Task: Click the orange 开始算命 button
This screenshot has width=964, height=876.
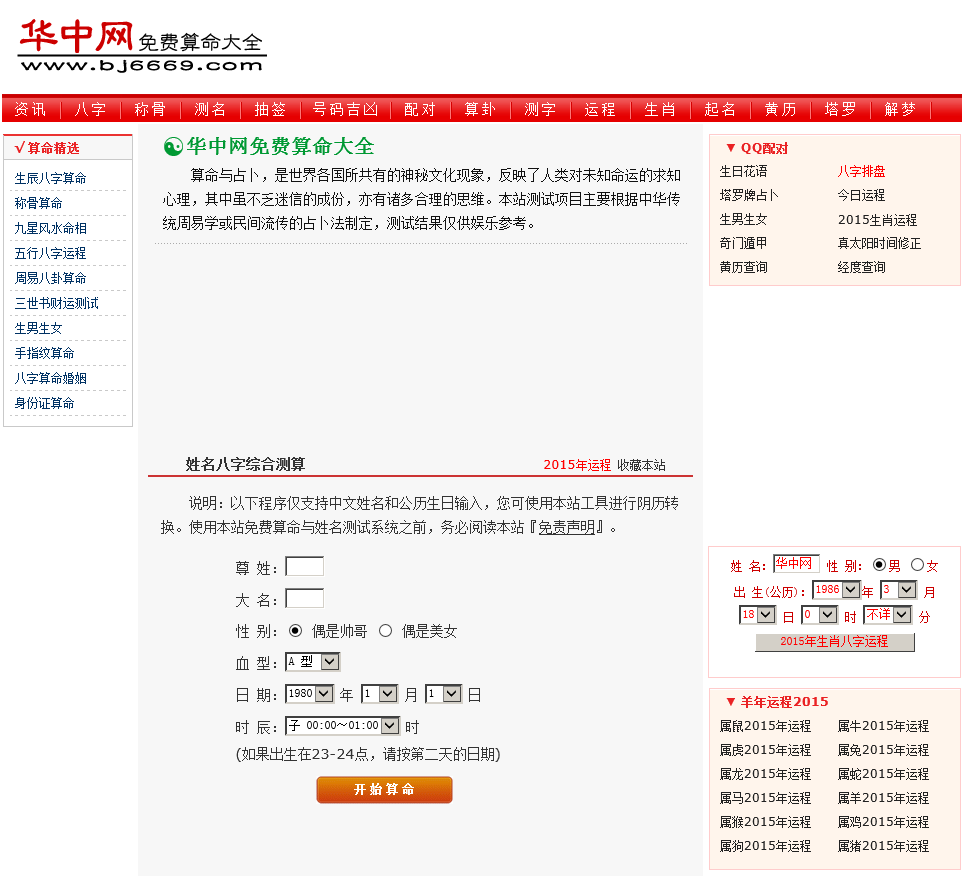Action: pyautogui.click(x=384, y=790)
